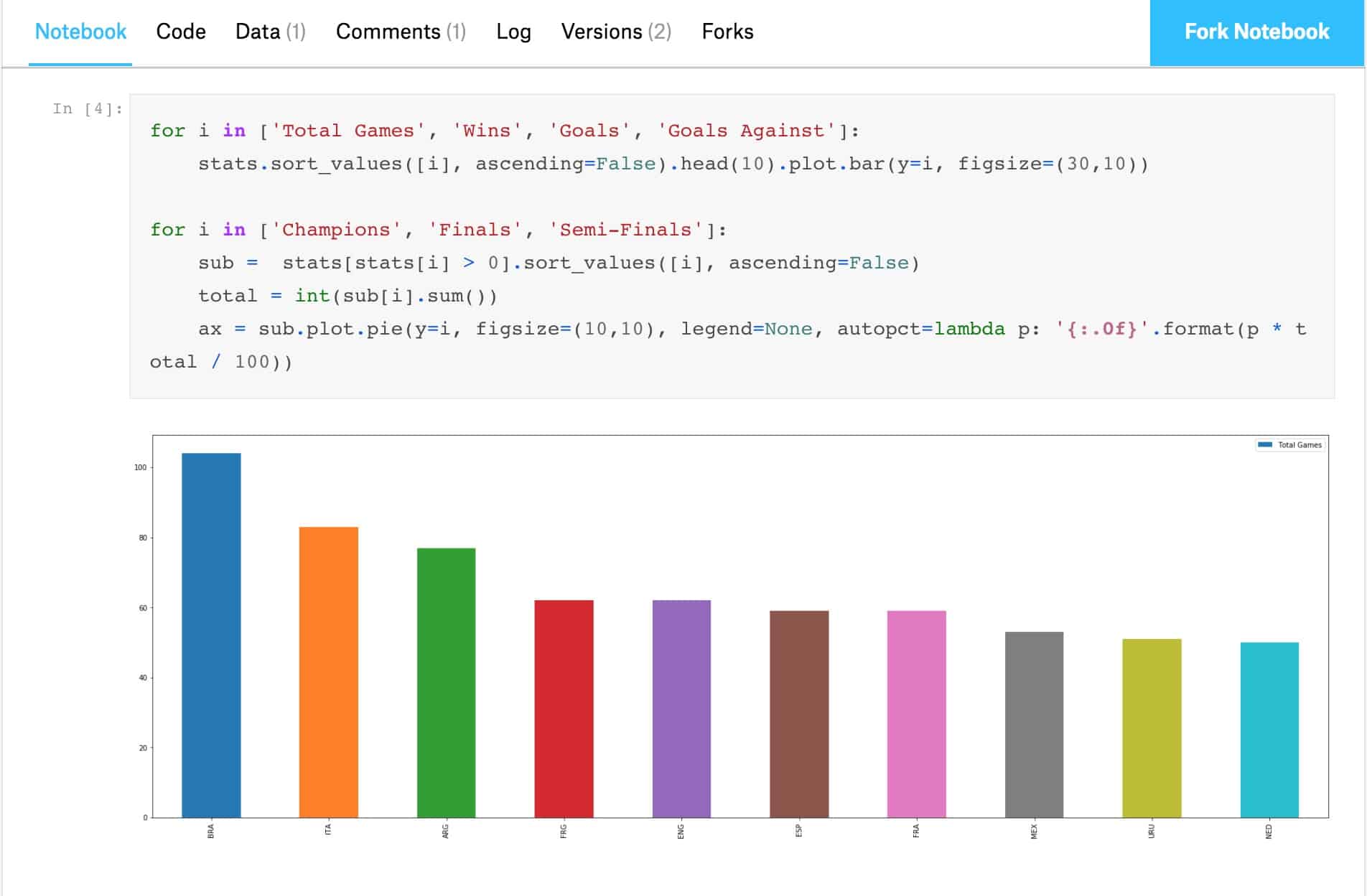Open the Data tab
Screen dimensions: 1367x896
point(270,32)
